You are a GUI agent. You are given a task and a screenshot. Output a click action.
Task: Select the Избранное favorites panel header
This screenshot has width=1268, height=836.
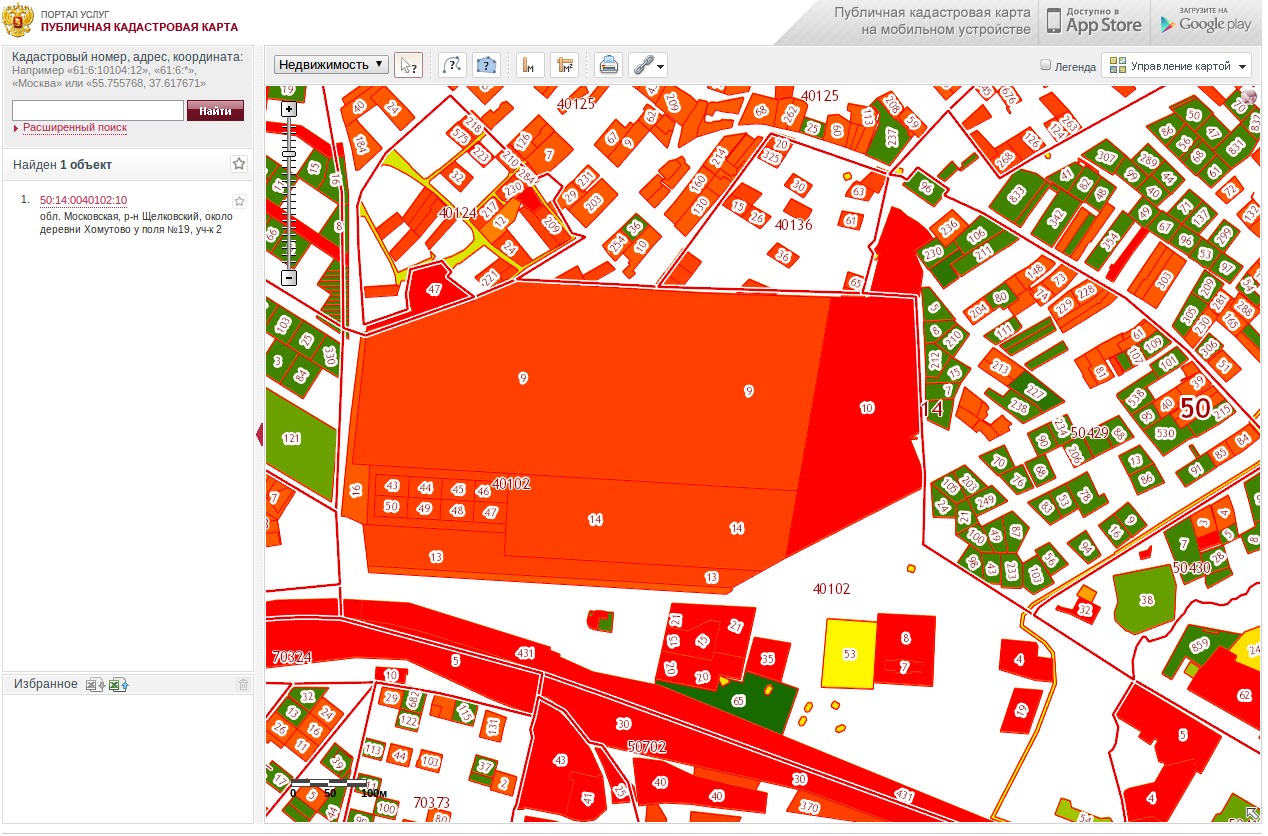(x=128, y=684)
